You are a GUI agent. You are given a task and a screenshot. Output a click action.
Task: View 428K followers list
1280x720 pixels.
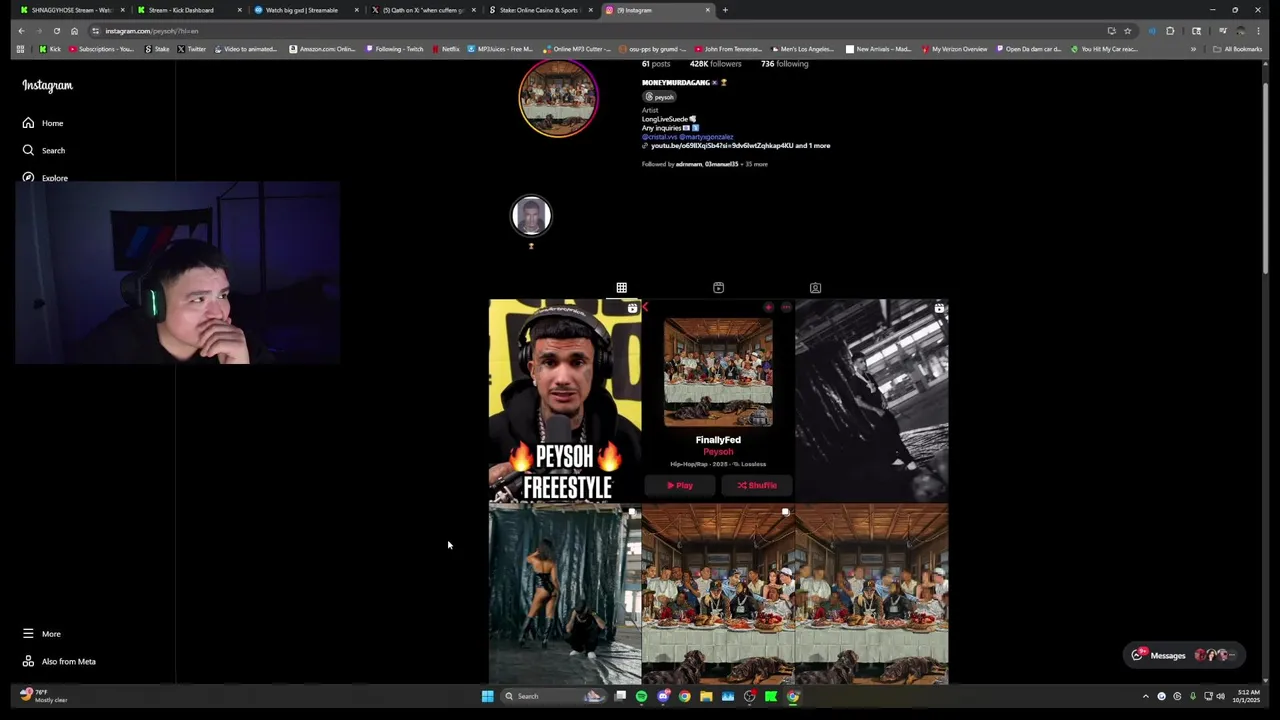[x=715, y=64]
